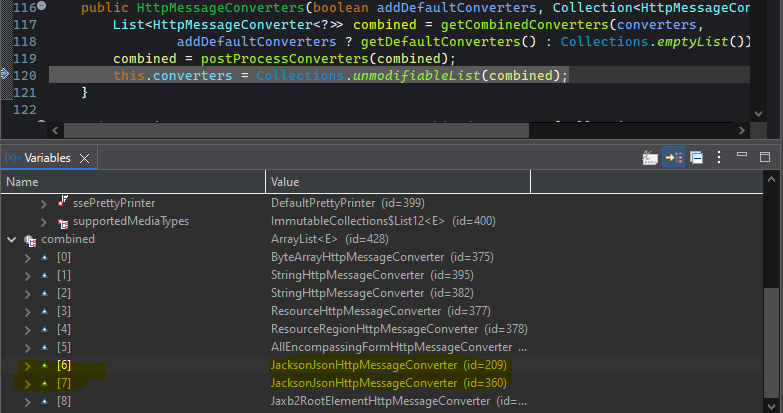Select the combined variable row

pyautogui.click(x=382, y=239)
